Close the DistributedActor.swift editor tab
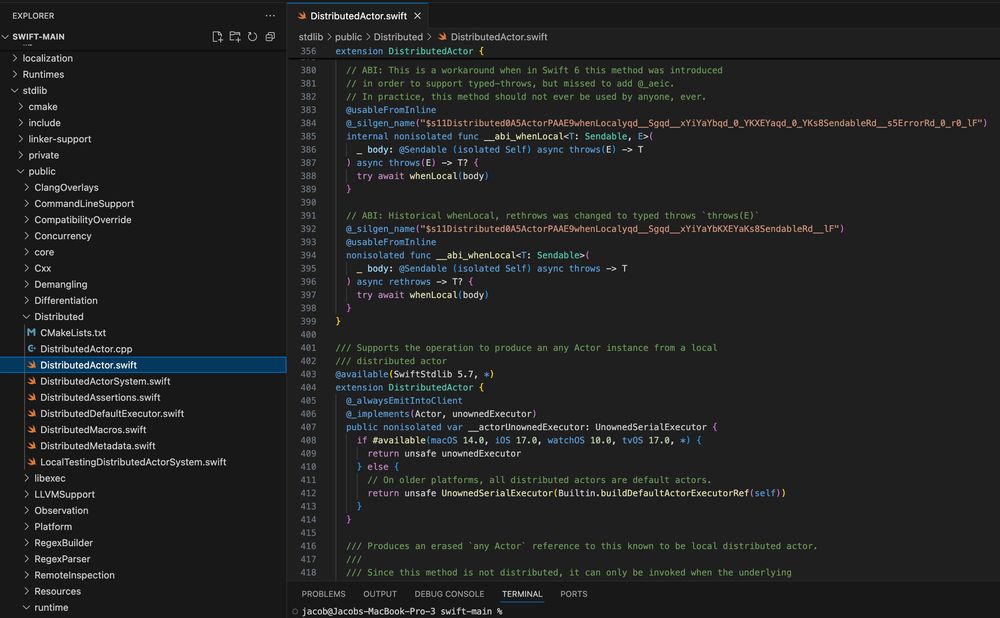Screen dimensions: 1000x618 tap(417, 15)
